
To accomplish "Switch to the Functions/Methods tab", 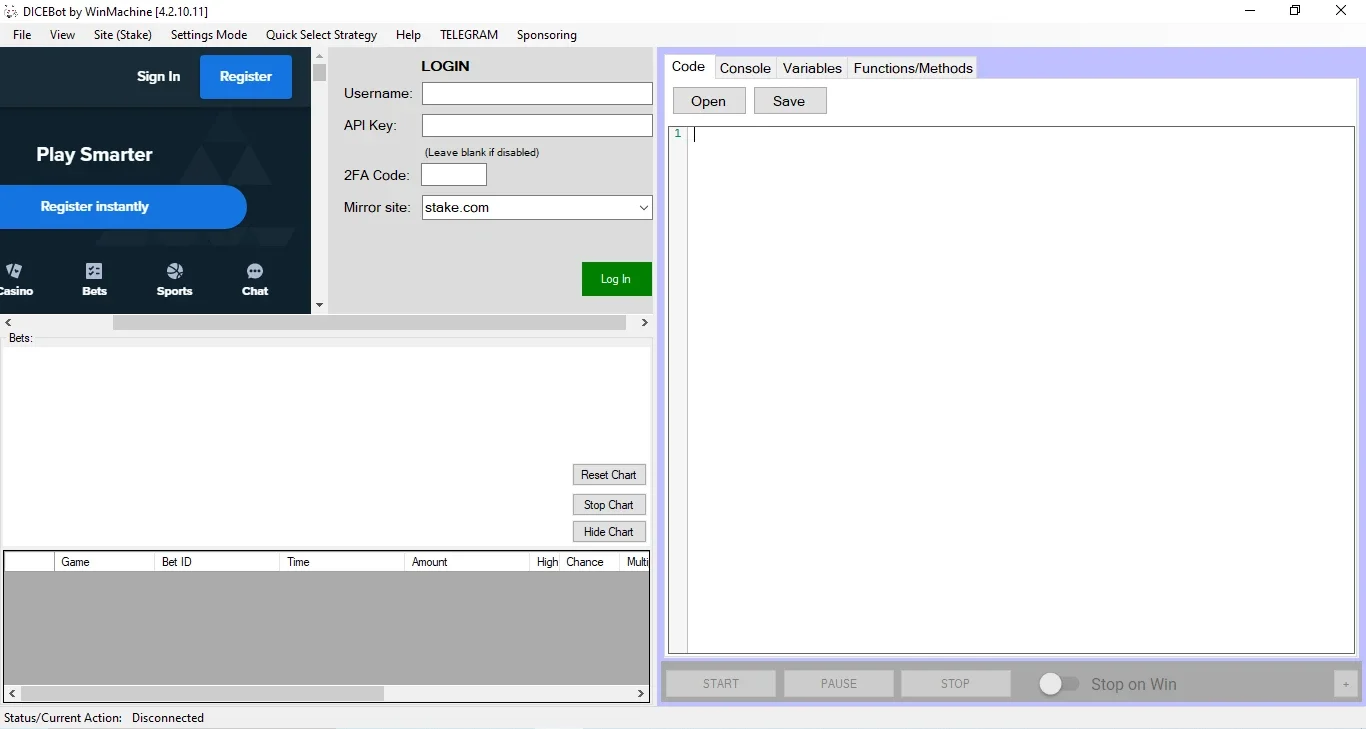I will point(913,68).
